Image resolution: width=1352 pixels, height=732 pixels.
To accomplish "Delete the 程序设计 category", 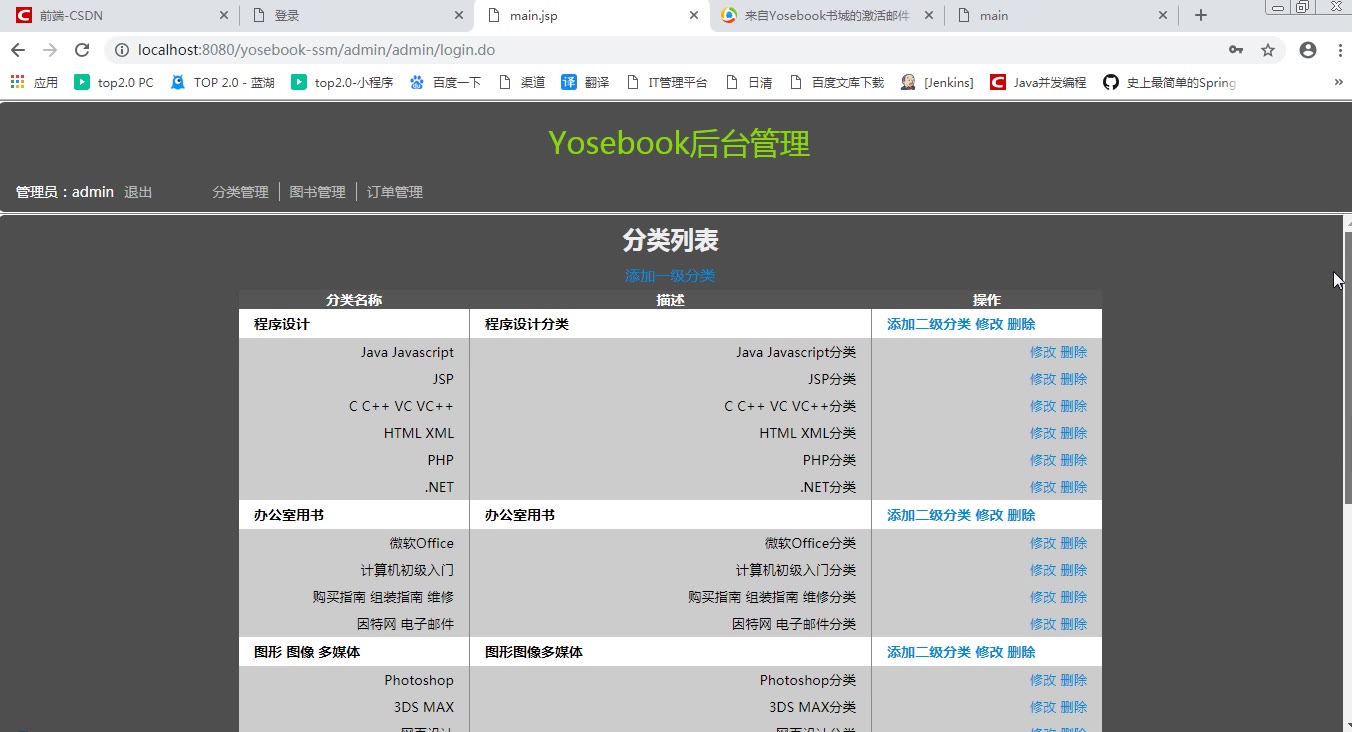I will coord(1021,324).
